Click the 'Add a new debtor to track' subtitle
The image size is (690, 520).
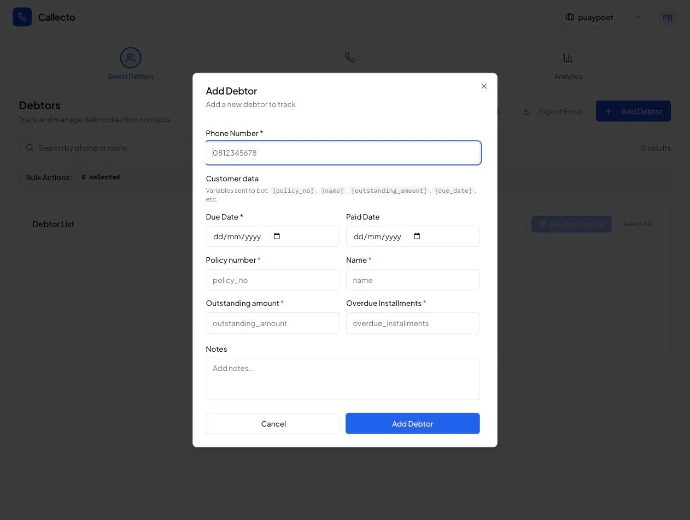click(250, 104)
